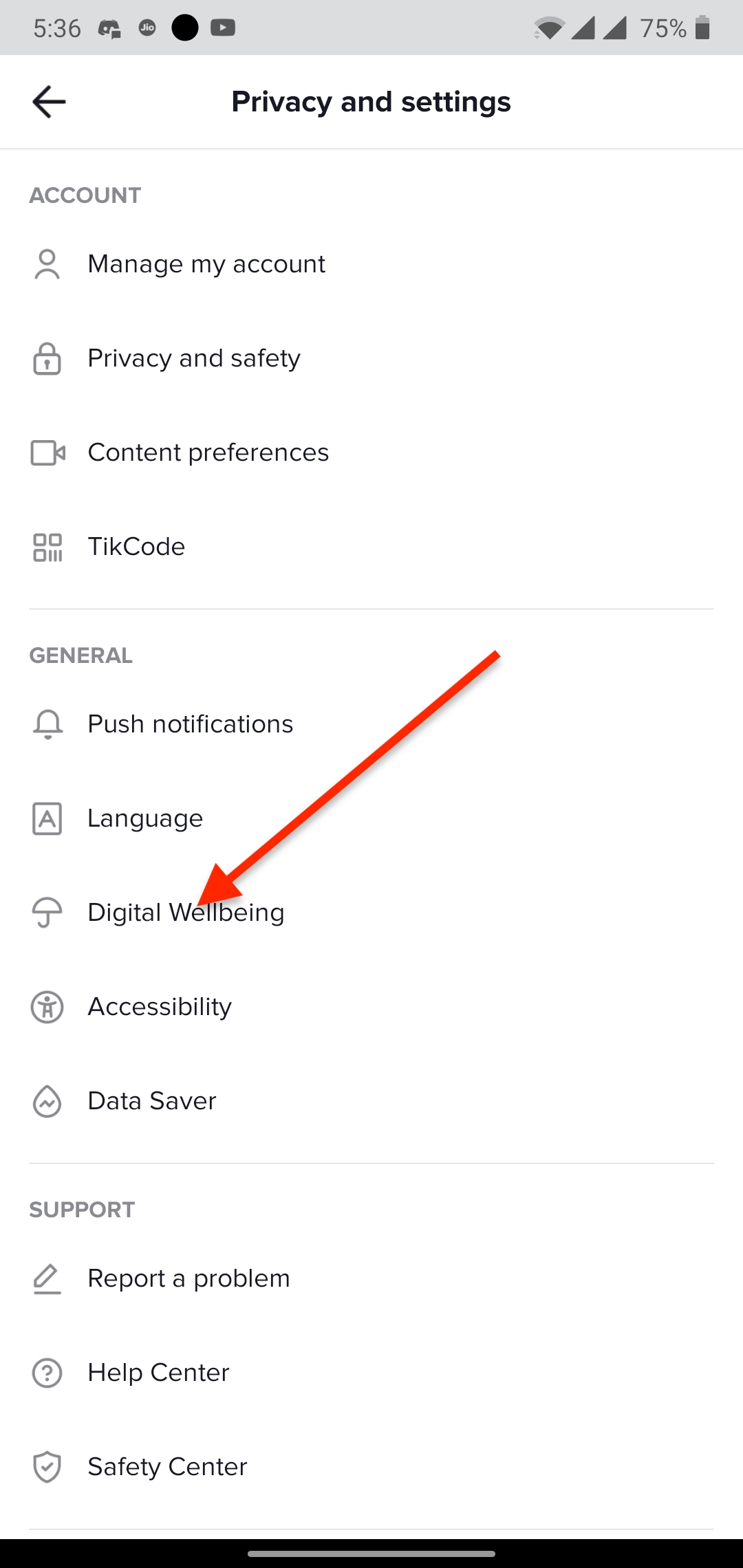Tap the padlock icon for Privacy and safety
The height and width of the screenshot is (1568, 743).
[x=47, y=358]
